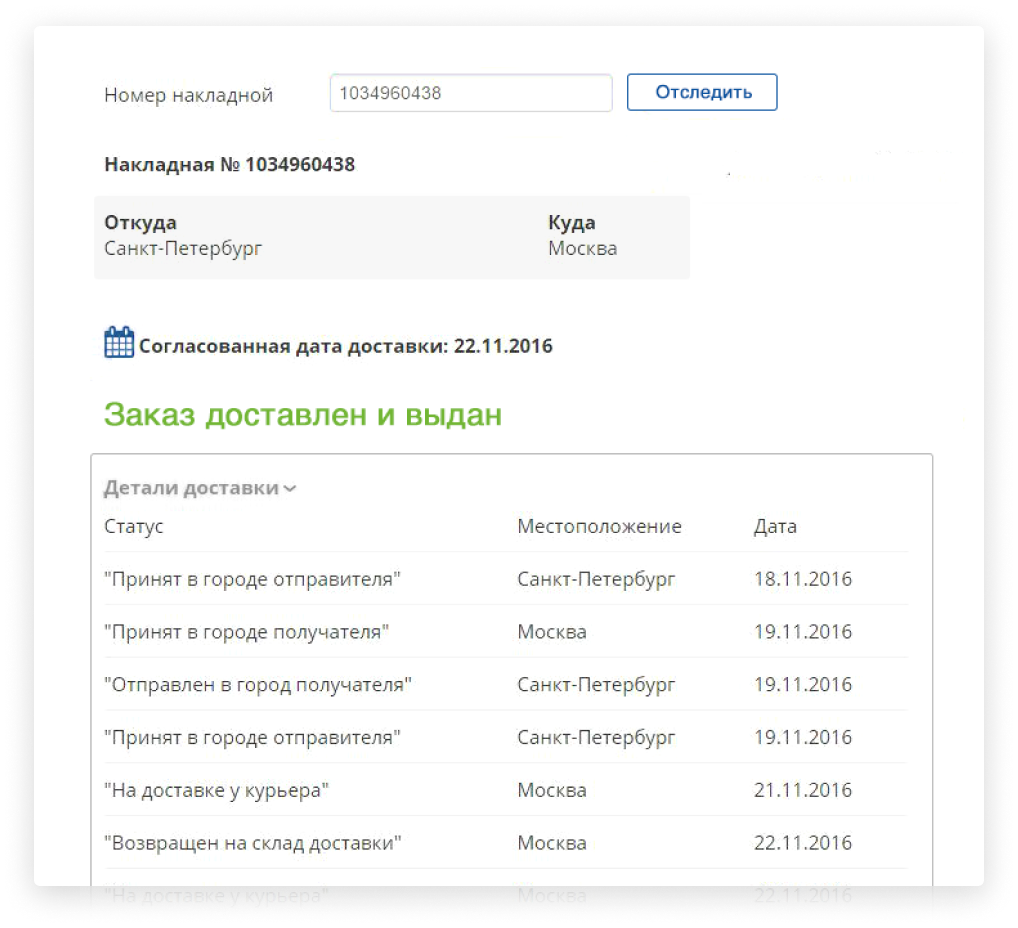This screenshot has width=1018, height=928.
Task: Click the 'Отправлен в город получателя' status
Action: [258, 684]
